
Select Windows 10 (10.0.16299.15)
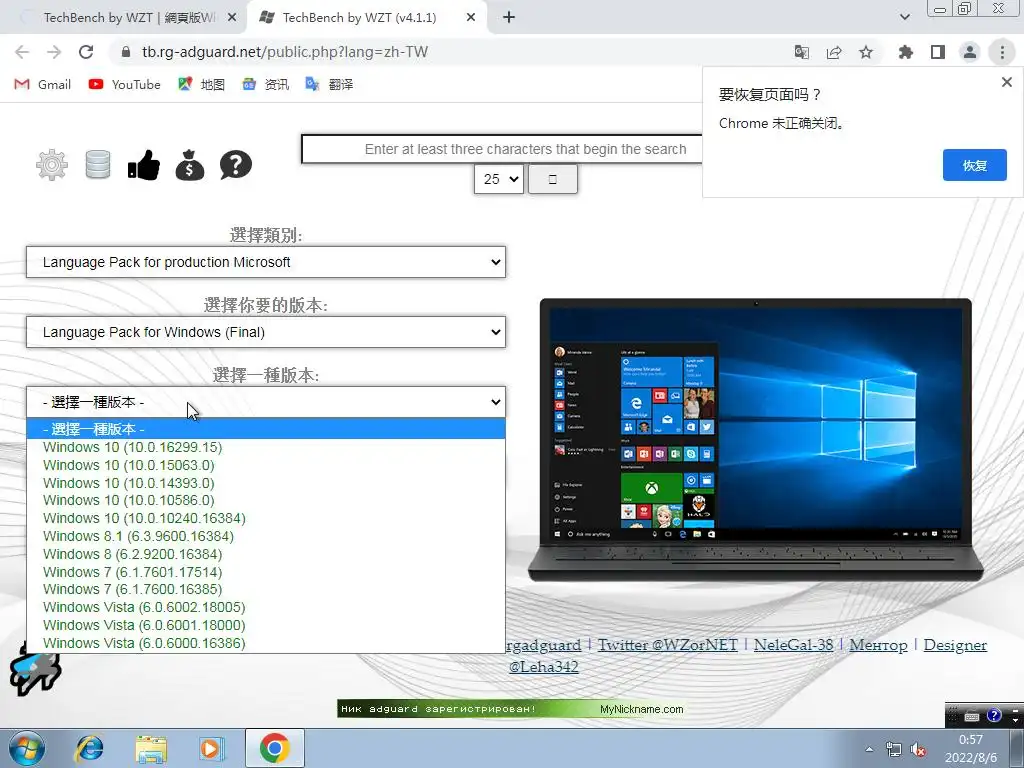(266, 447)
